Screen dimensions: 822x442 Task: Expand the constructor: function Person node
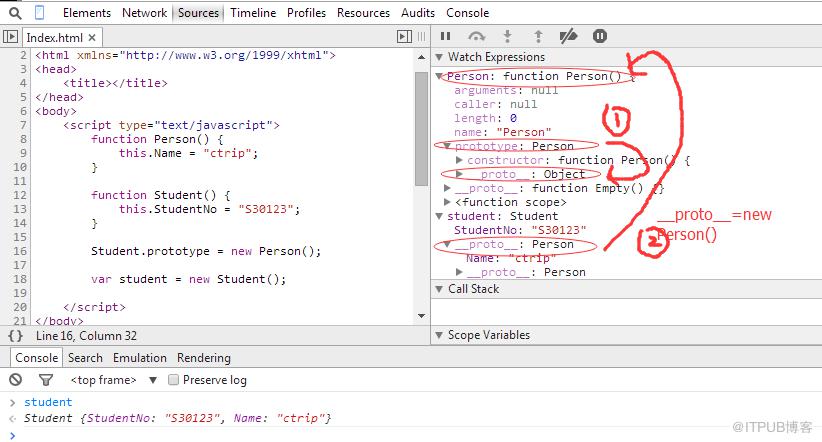pos(459,160)
